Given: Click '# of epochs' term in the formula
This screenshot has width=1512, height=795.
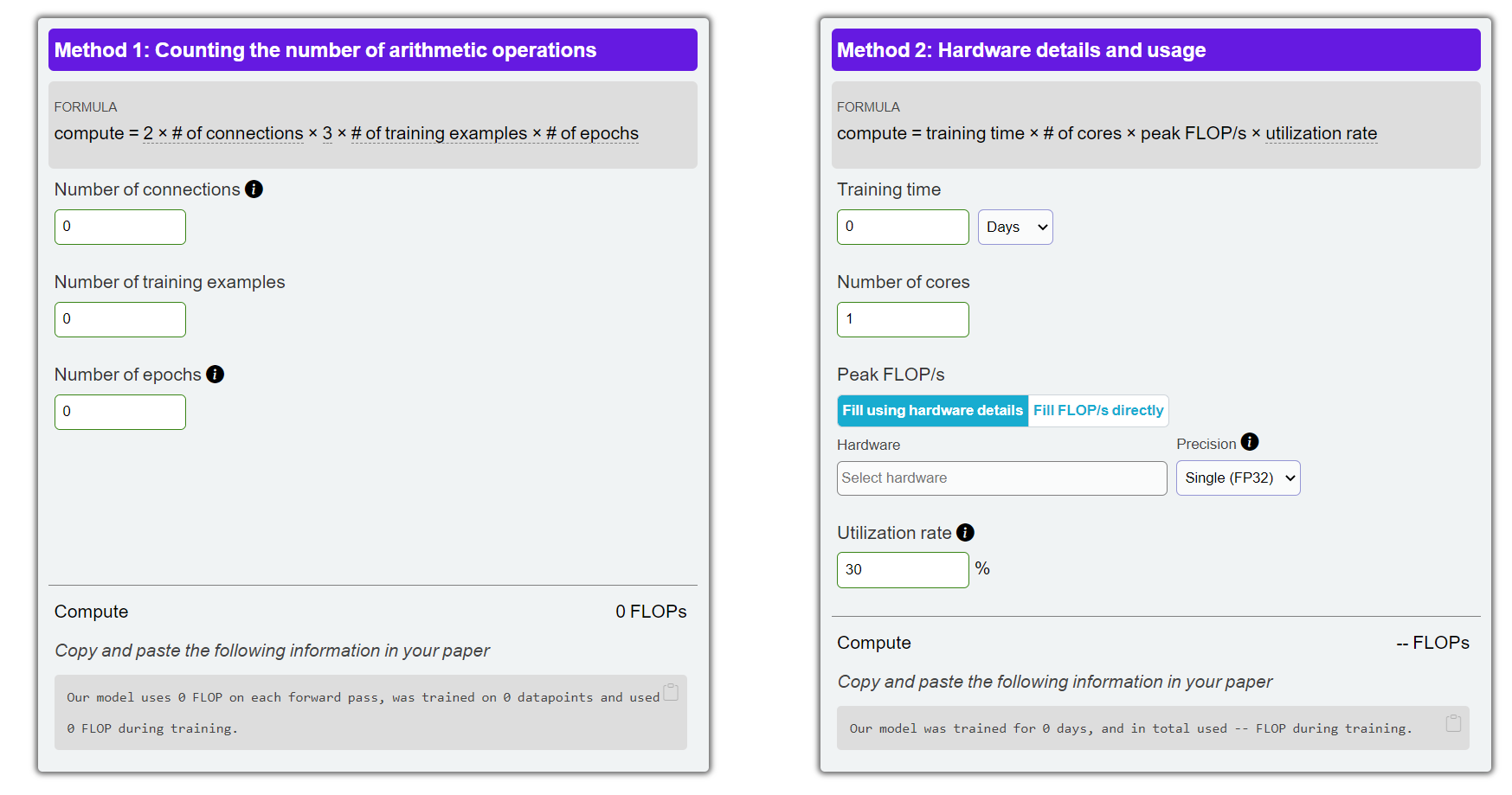Looking at the screenshot, I should point(592,134).
